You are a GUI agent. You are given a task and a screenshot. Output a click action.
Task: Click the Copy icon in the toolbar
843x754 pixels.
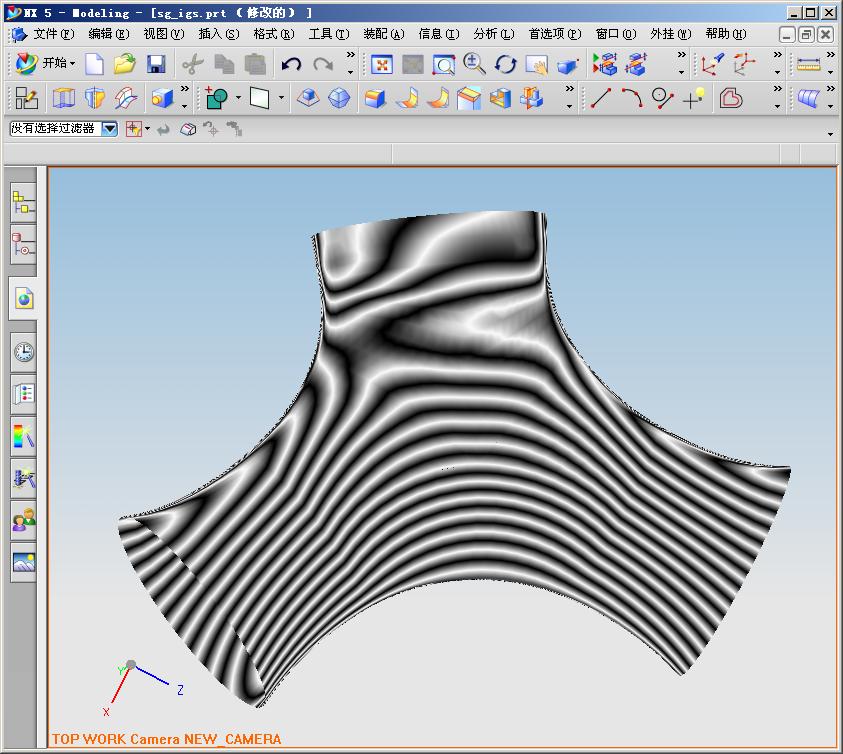point(224,65)
